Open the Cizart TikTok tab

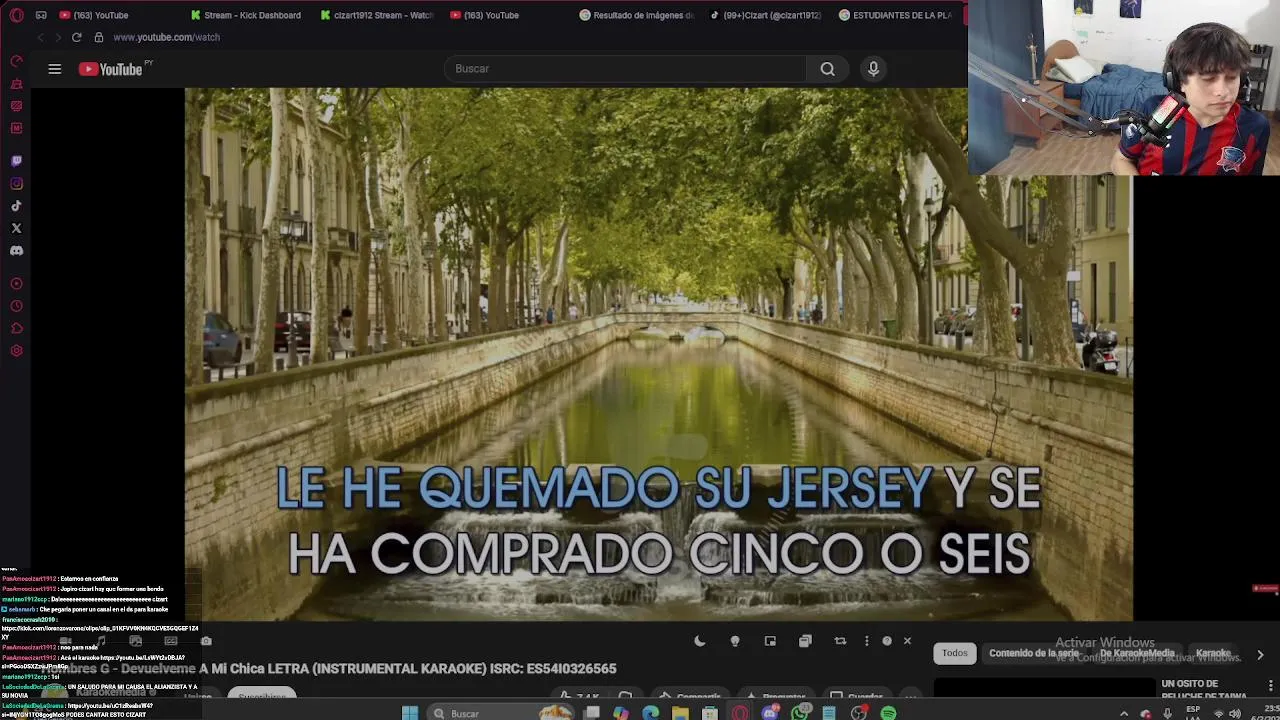[766, 15]
